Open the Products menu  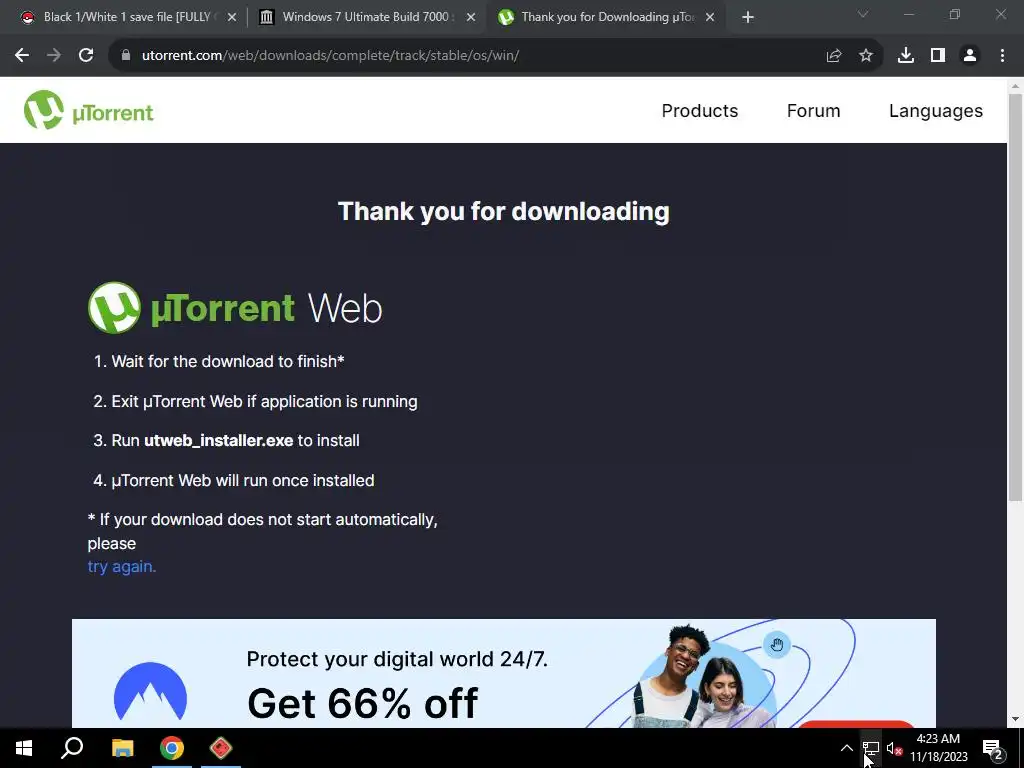tap(699, 111)
